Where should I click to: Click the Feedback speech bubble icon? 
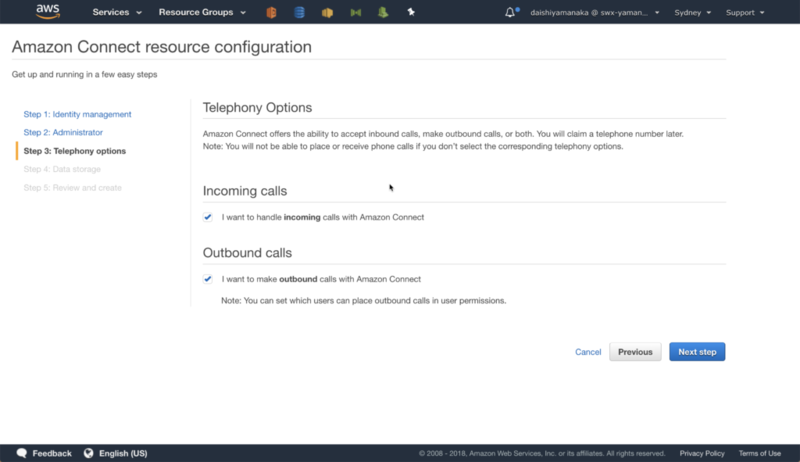21,453
